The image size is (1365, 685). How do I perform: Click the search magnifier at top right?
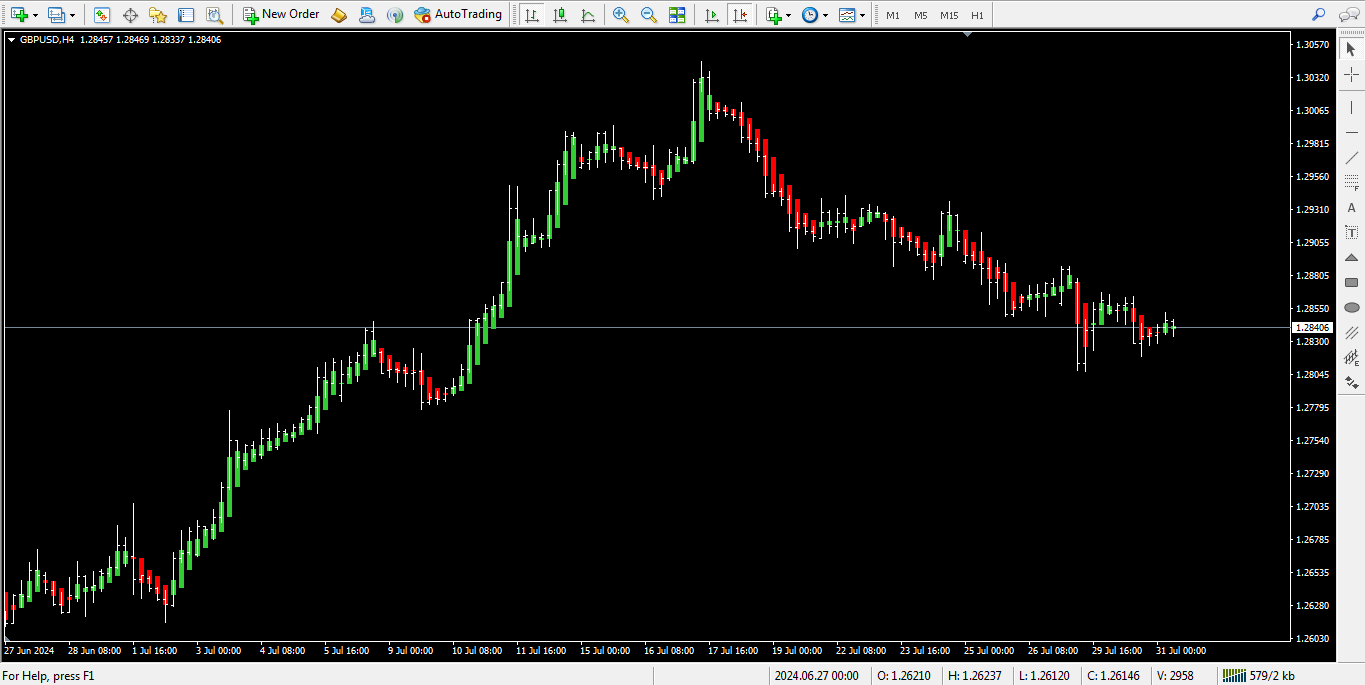(x=1318, y=15)
